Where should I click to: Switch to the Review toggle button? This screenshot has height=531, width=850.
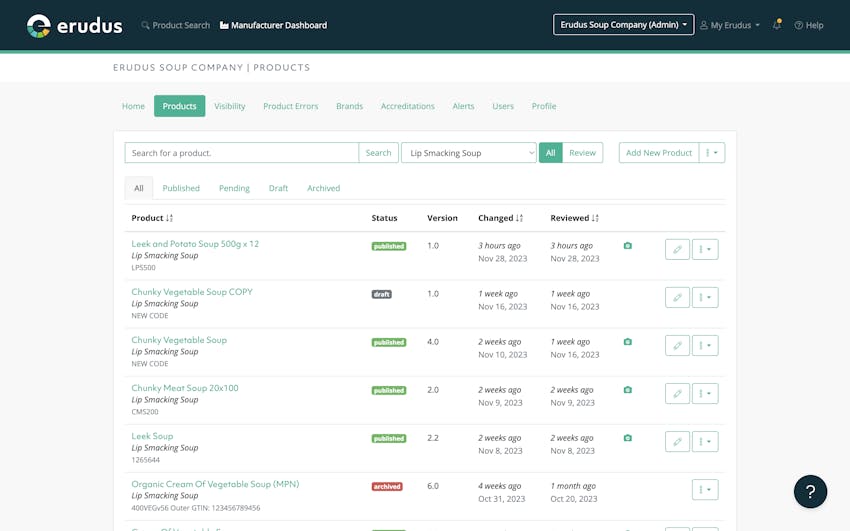point(583,153)
